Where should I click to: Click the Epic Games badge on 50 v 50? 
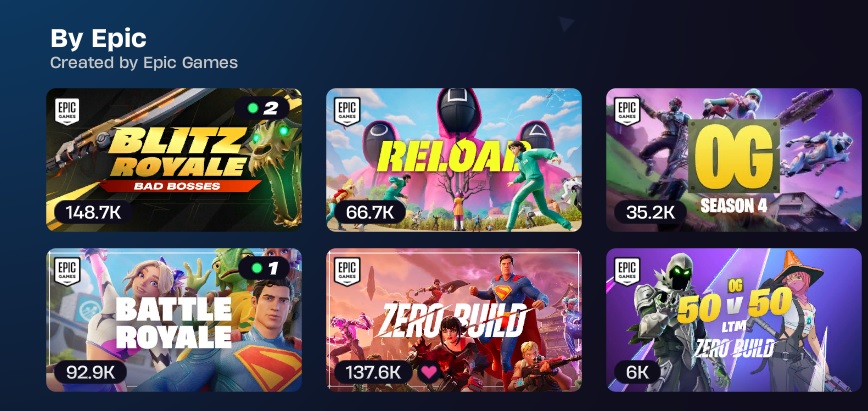pos(627,271)
